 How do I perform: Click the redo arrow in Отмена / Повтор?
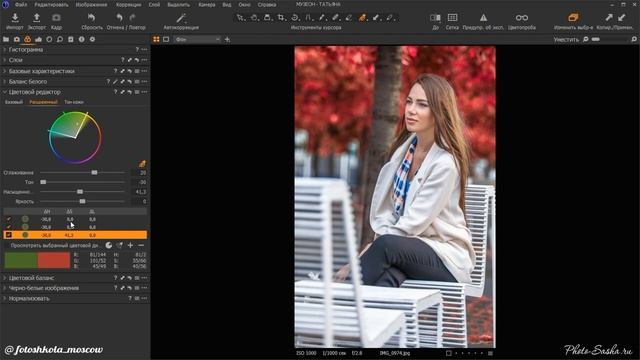tap(133, 18)
